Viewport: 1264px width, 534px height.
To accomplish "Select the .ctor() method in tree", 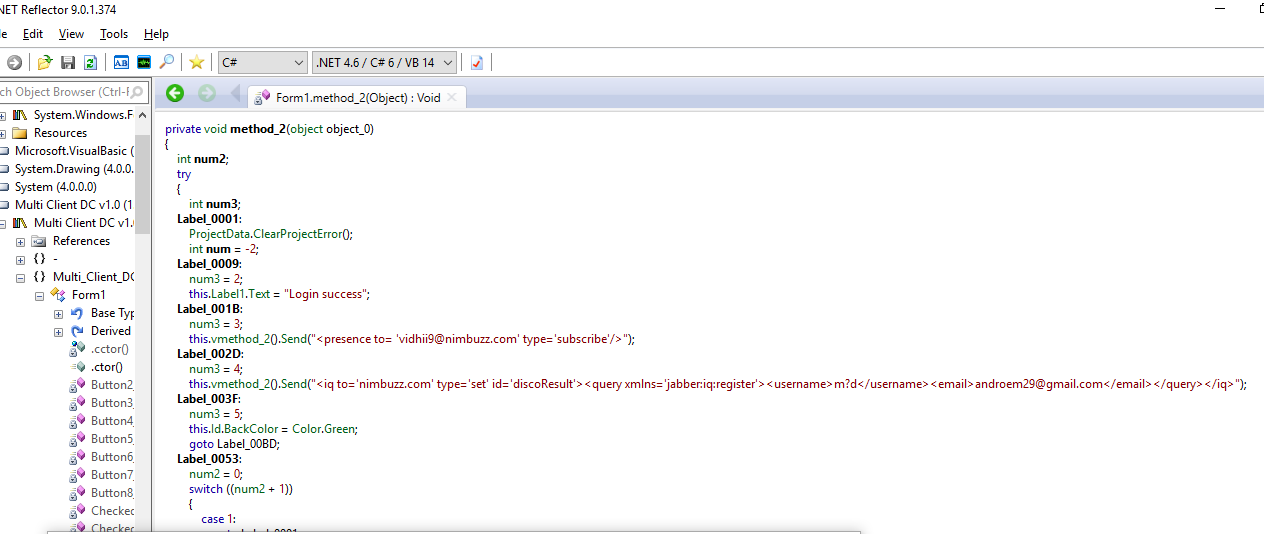I will point(106,367).
